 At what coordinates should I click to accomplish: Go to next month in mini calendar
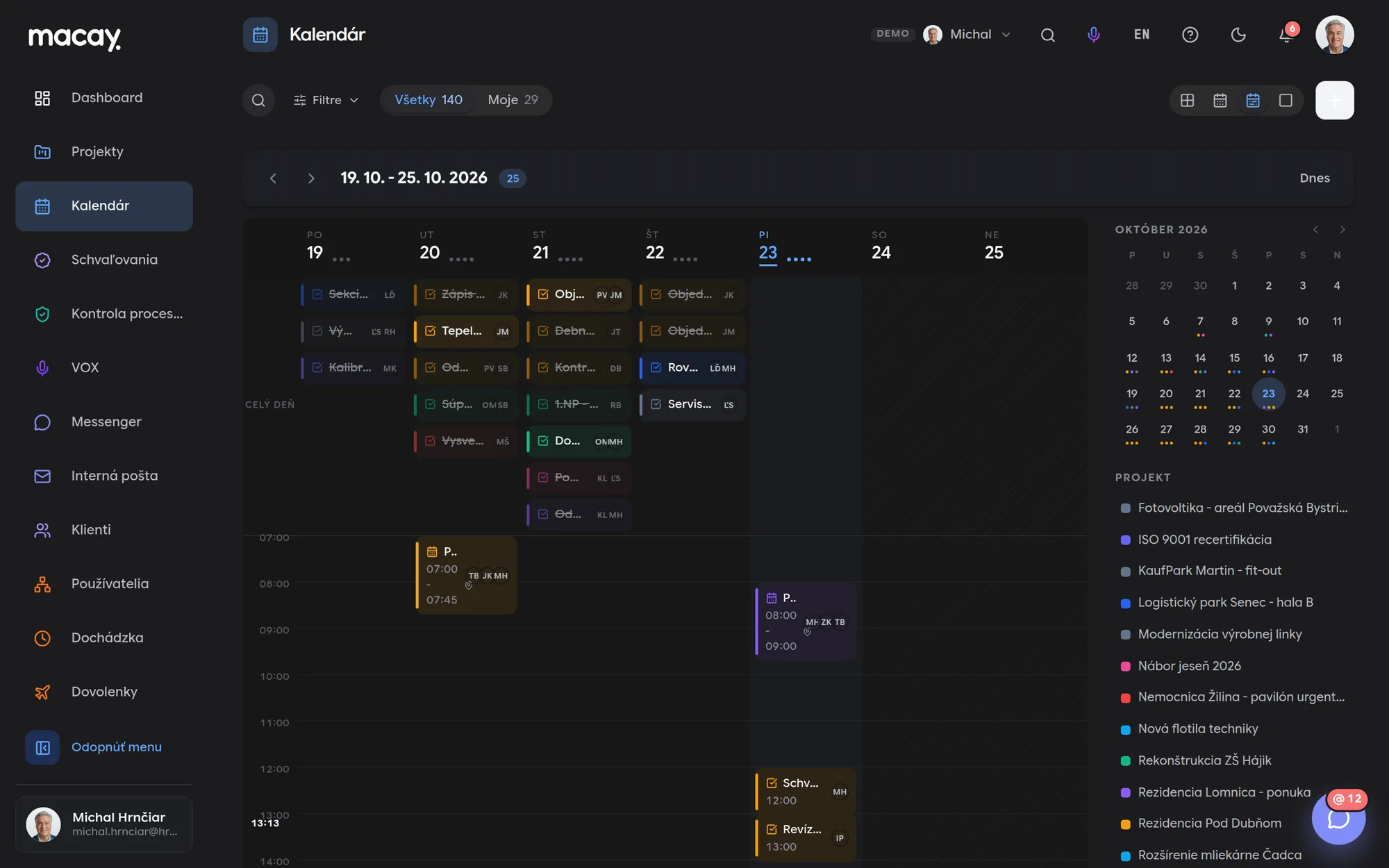click(x=1342, y=230)
